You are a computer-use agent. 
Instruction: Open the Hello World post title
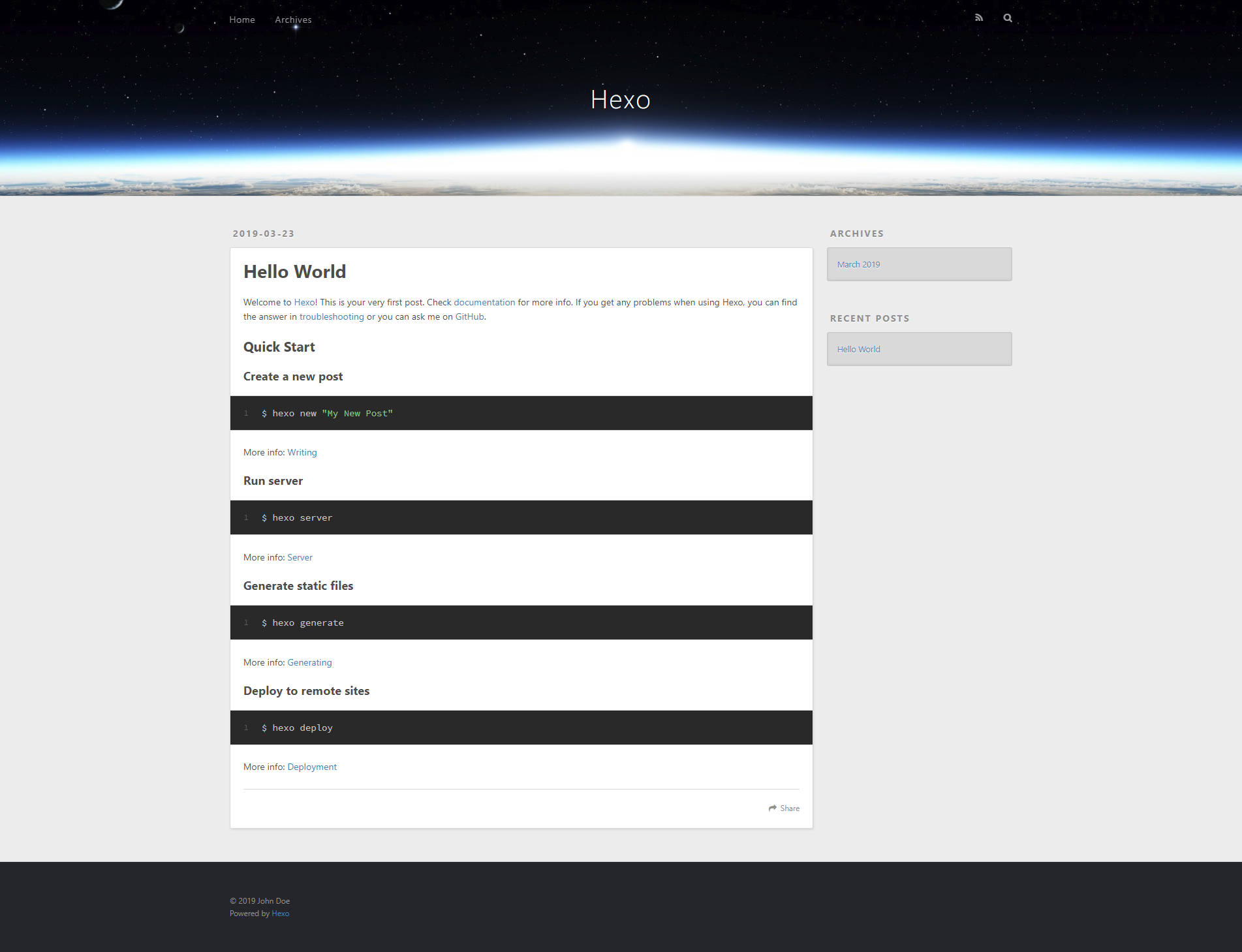point(295,271)
